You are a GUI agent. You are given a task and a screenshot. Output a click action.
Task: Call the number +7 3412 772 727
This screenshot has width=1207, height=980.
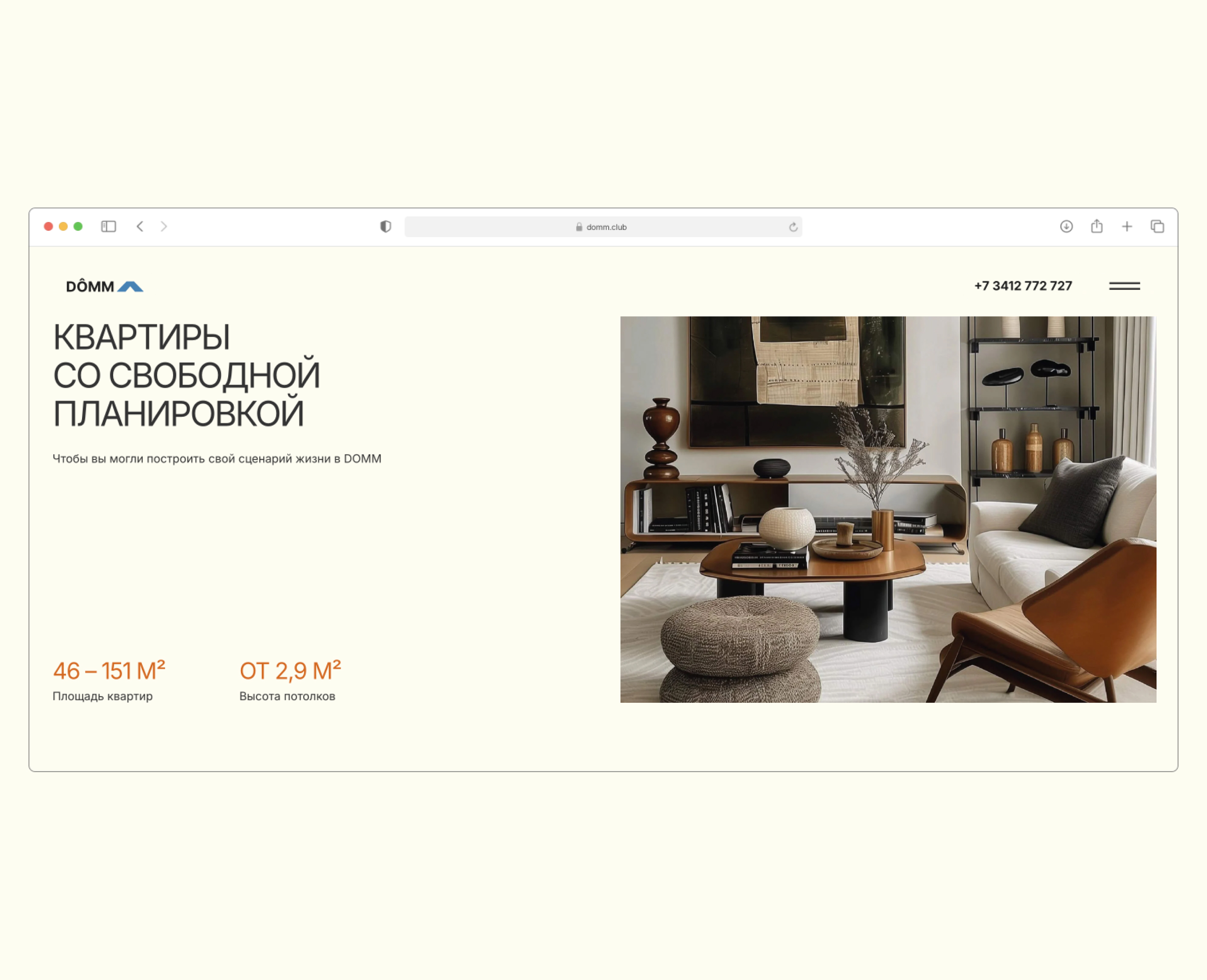(x=1023, y=286)
